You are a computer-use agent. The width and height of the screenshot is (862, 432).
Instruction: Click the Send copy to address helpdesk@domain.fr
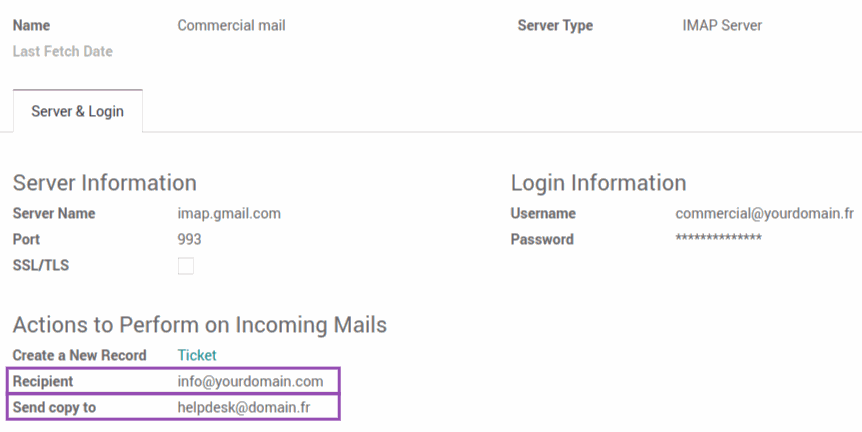pyautogui.click(x=244, y=407)
